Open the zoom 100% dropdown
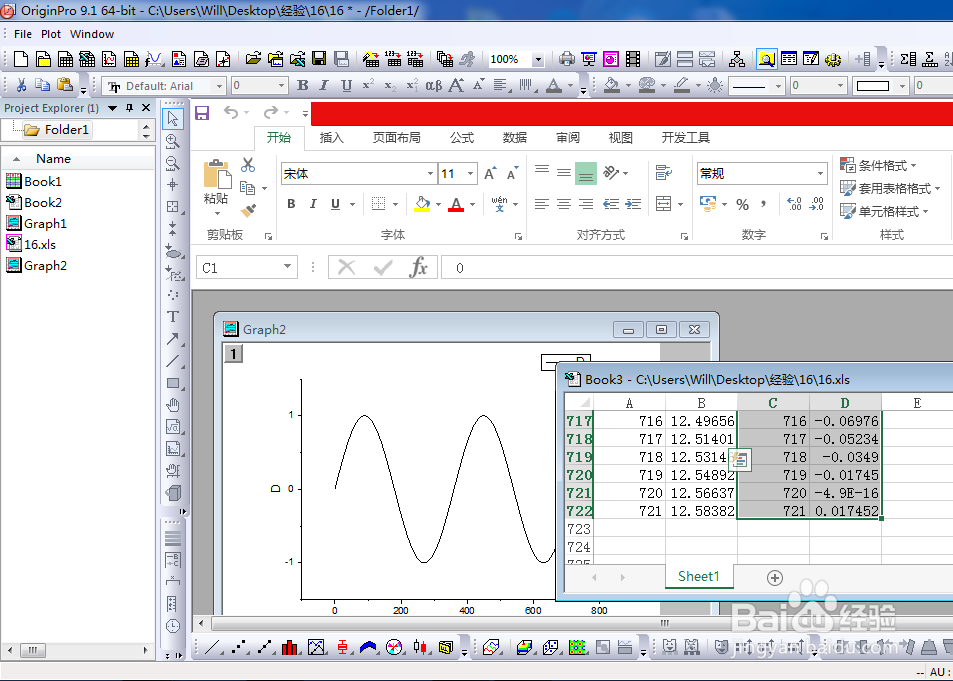This screenshot has width=953, height=681. tap(538, 60)
